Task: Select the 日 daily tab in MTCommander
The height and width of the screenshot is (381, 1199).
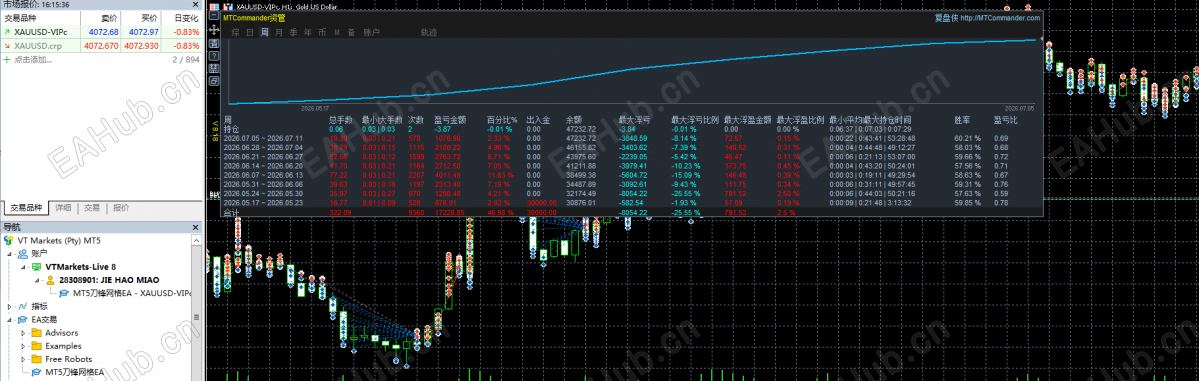Action: [250, 32]
